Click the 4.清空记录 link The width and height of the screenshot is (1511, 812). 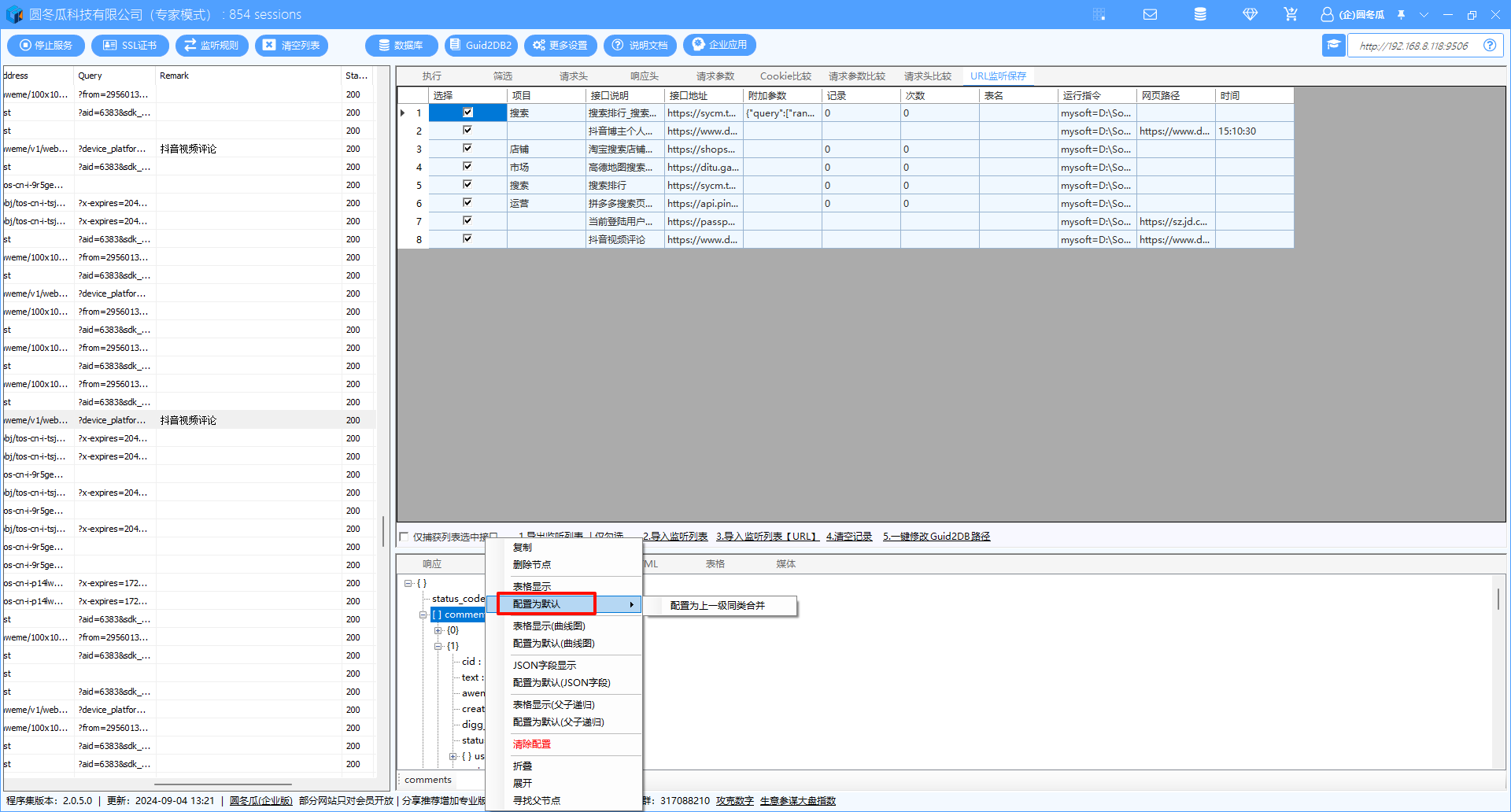click(848, 537)
